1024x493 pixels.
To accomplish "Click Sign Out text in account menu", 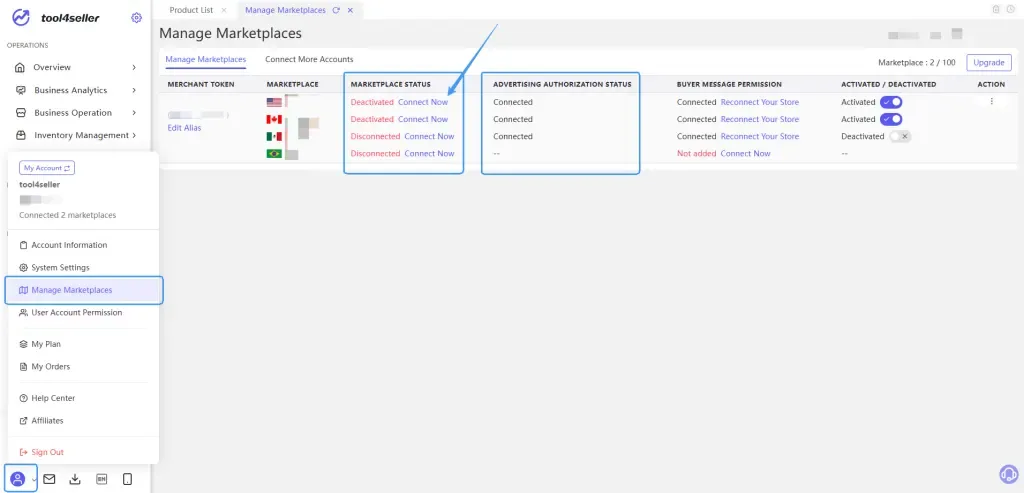I will point(48,452).
